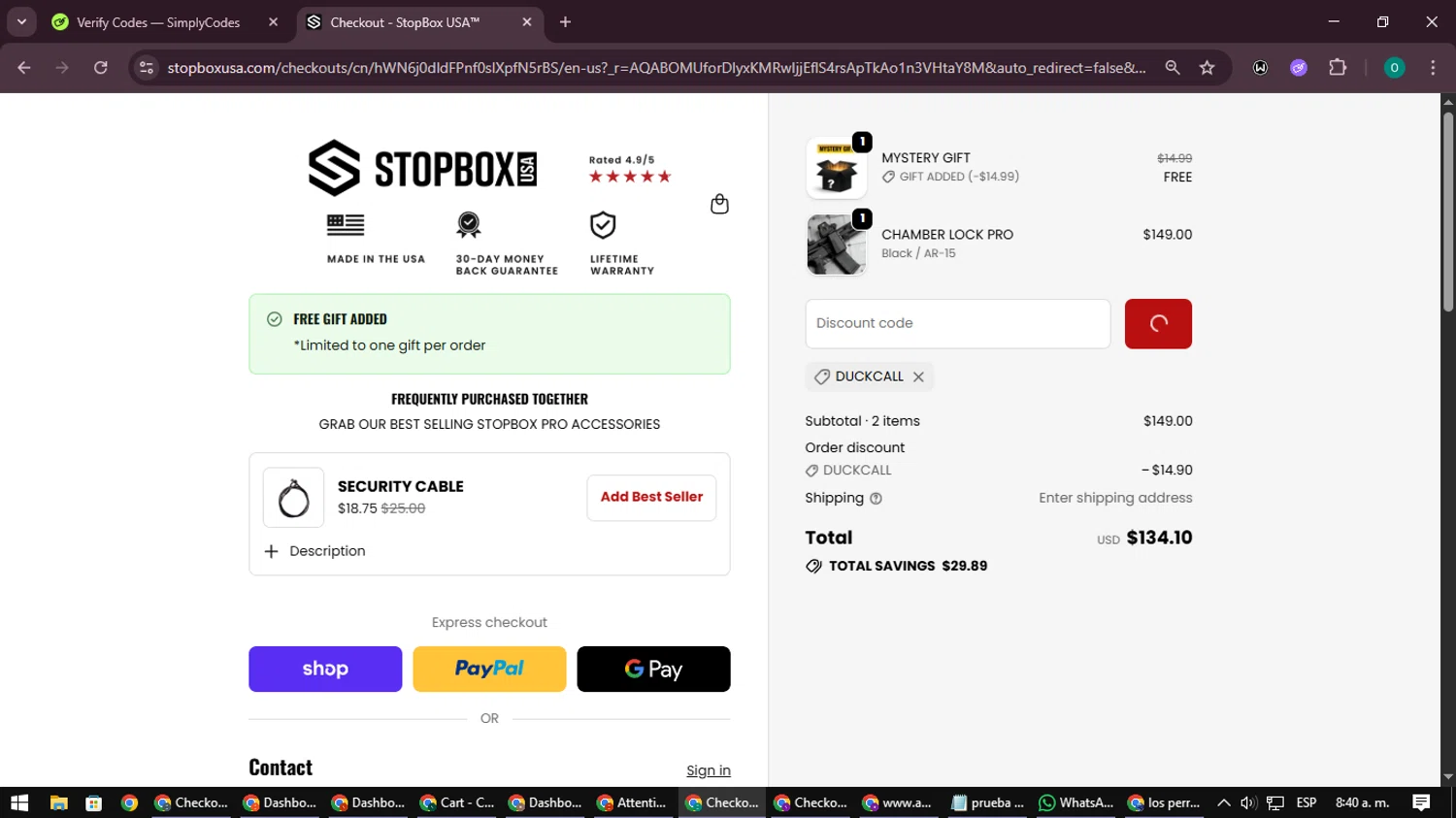1456x818 pixels.
Task: Open the Chamber Lock Pro product thumbnail
Action: (x=836, y=245)
